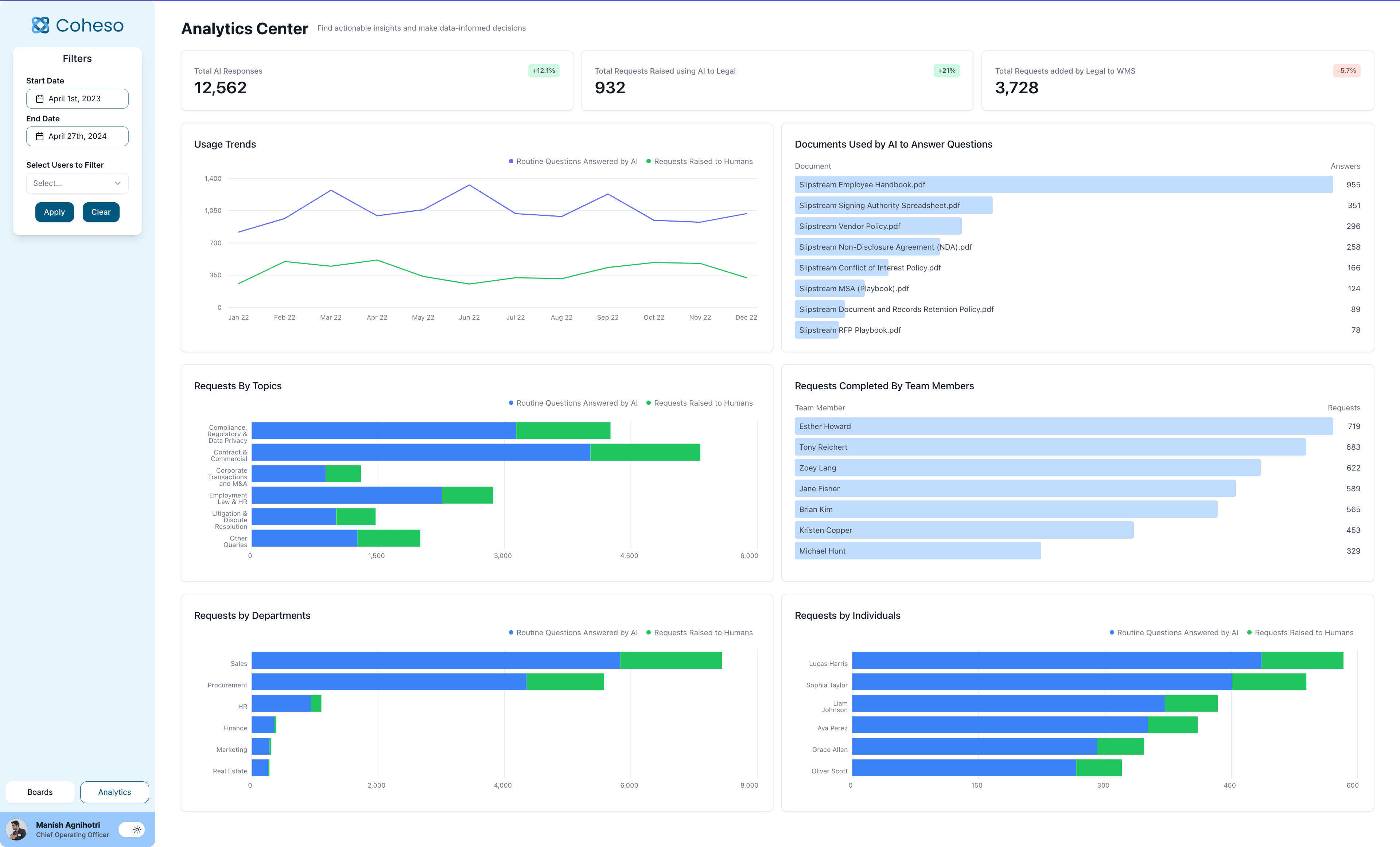Switch to the Boards tab
The width and height of the screenshot is (1400, 847).
[40, 792]
